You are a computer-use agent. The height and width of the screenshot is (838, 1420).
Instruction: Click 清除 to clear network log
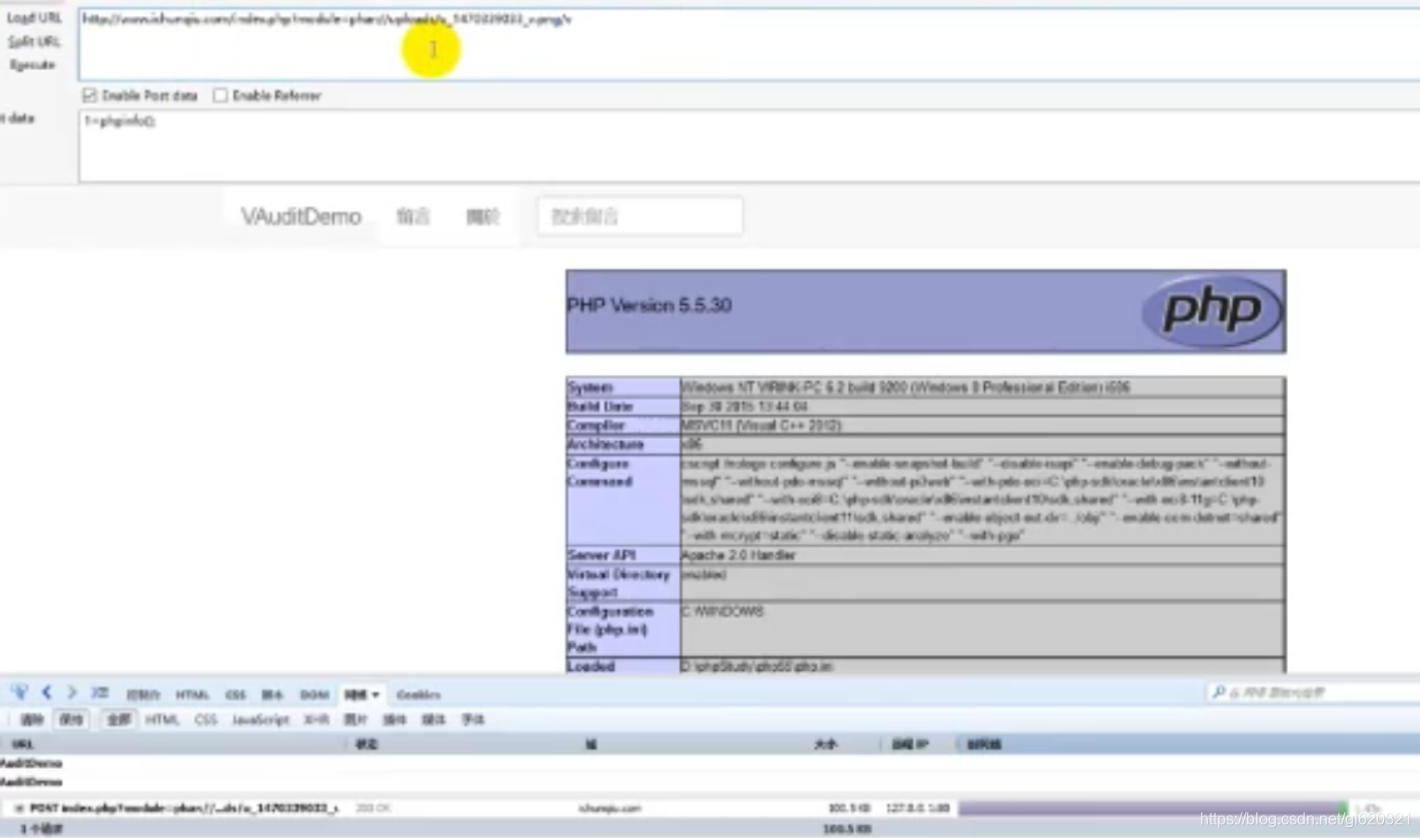(32, 720)
